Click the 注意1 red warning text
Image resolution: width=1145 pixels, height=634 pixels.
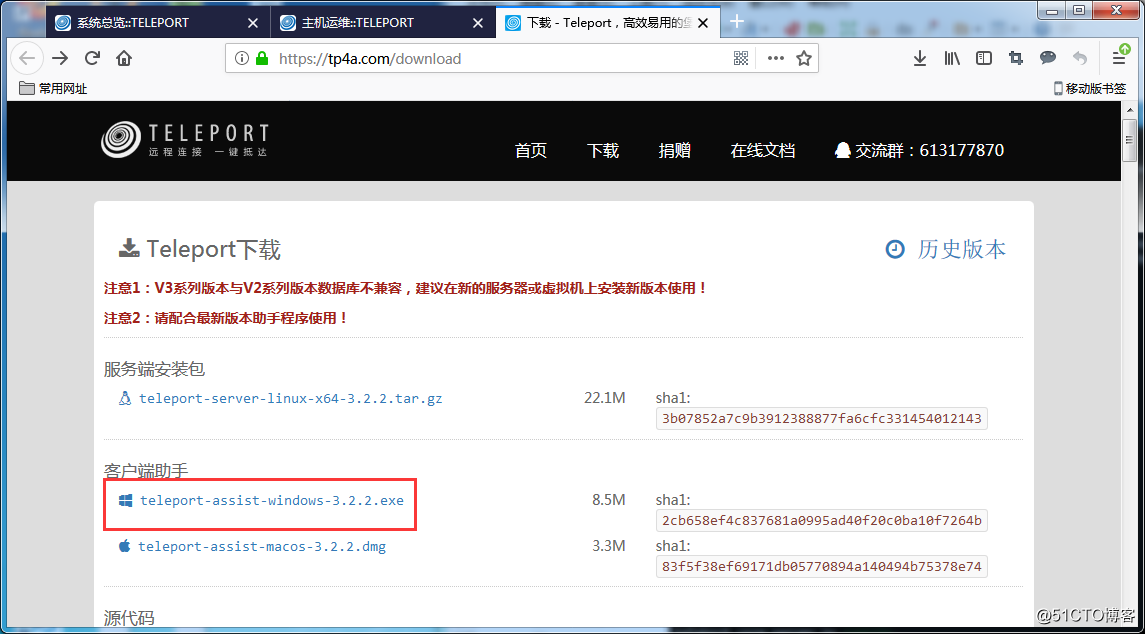coord(405,288)
